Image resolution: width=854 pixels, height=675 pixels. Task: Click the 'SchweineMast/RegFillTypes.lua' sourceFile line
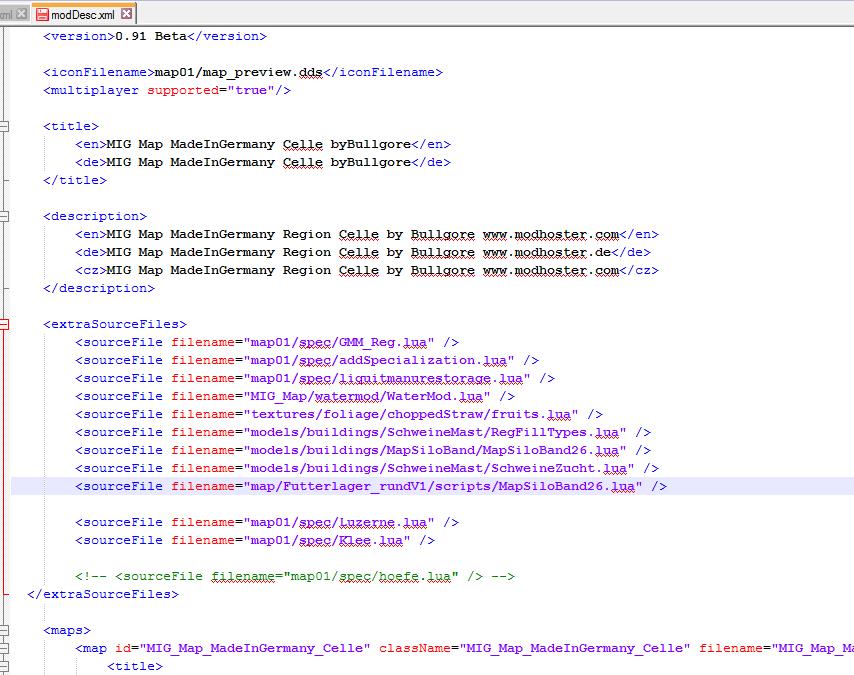(363, 432)
